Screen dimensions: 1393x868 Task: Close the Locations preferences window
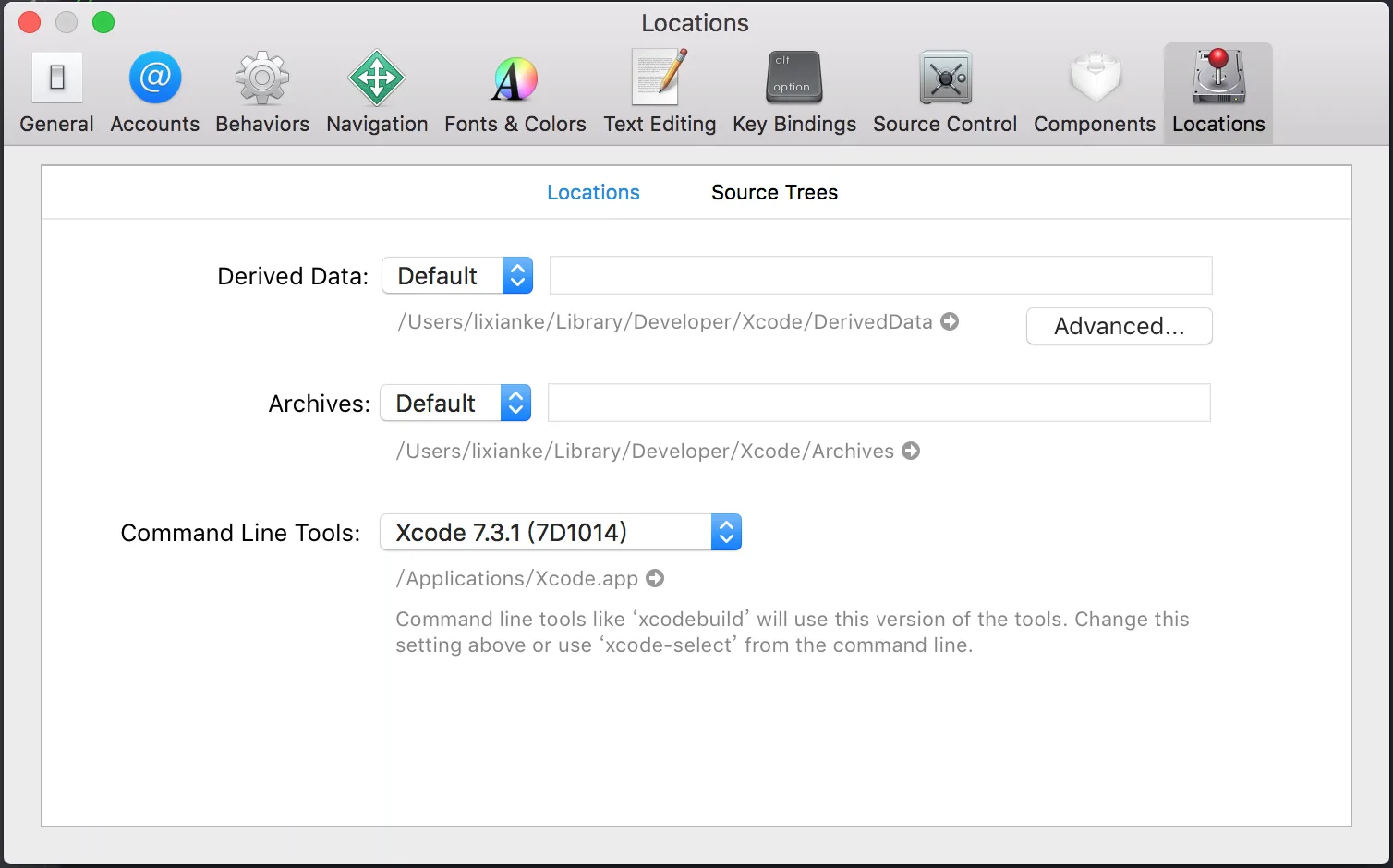click(x=30, y=22)
